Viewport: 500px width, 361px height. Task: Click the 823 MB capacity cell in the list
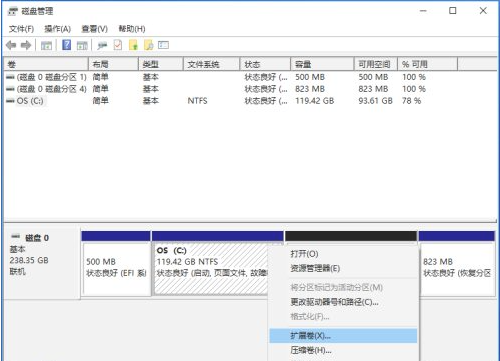tap(310, 89)
